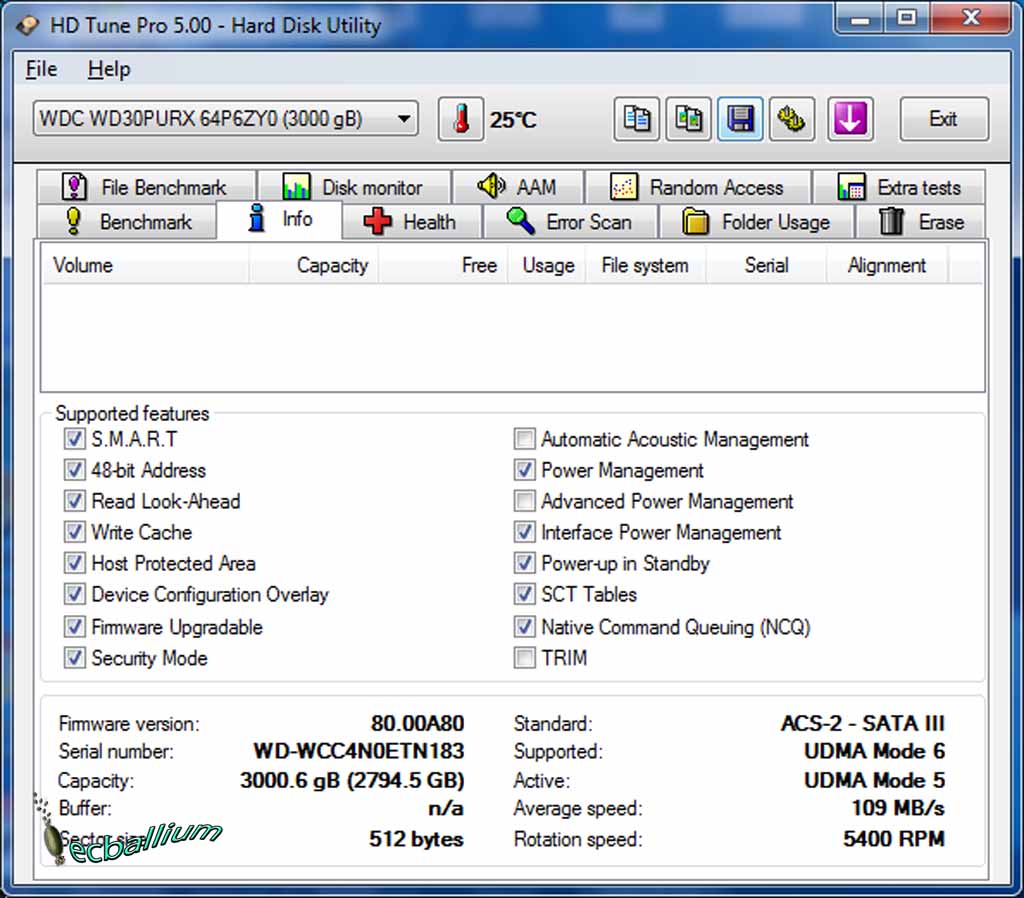Open the Erase tab
Screen dimensions: 1024x898
920,222
